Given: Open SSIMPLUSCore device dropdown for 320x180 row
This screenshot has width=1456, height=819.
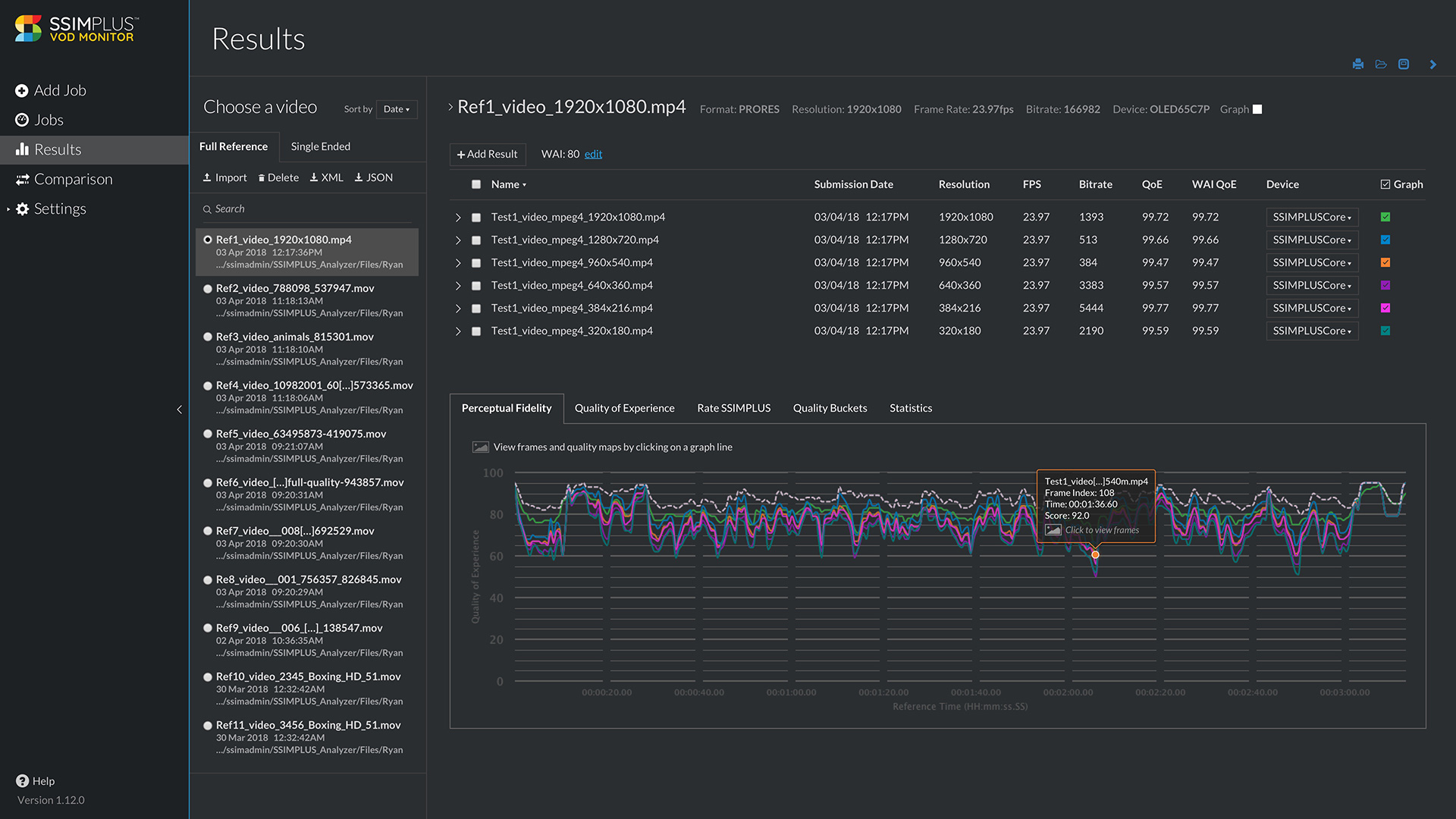Looking at the screenshot, I should tap(1312, 331).
